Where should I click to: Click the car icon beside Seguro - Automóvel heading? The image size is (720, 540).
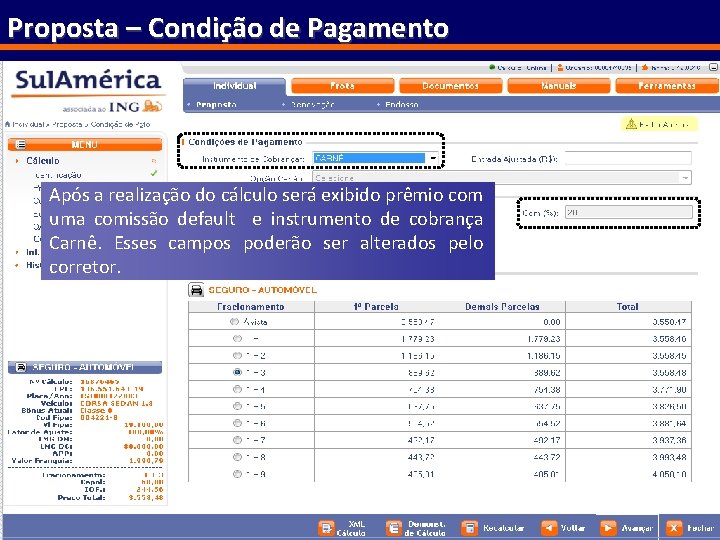point(196,290)
